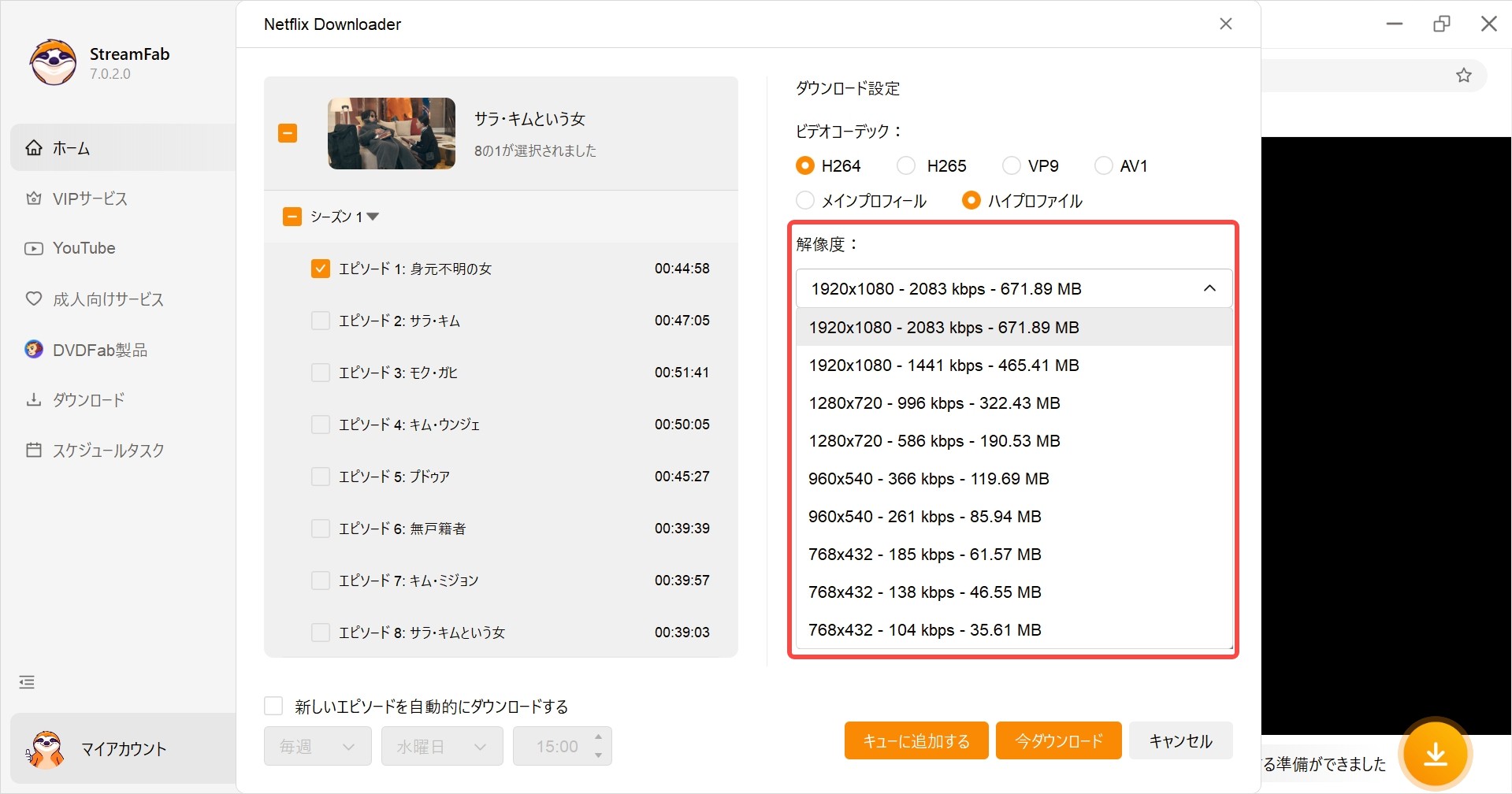Viewport: 1512px width, 794px height.
Task: Increase schedule time with up arrow
Action: 599,737
